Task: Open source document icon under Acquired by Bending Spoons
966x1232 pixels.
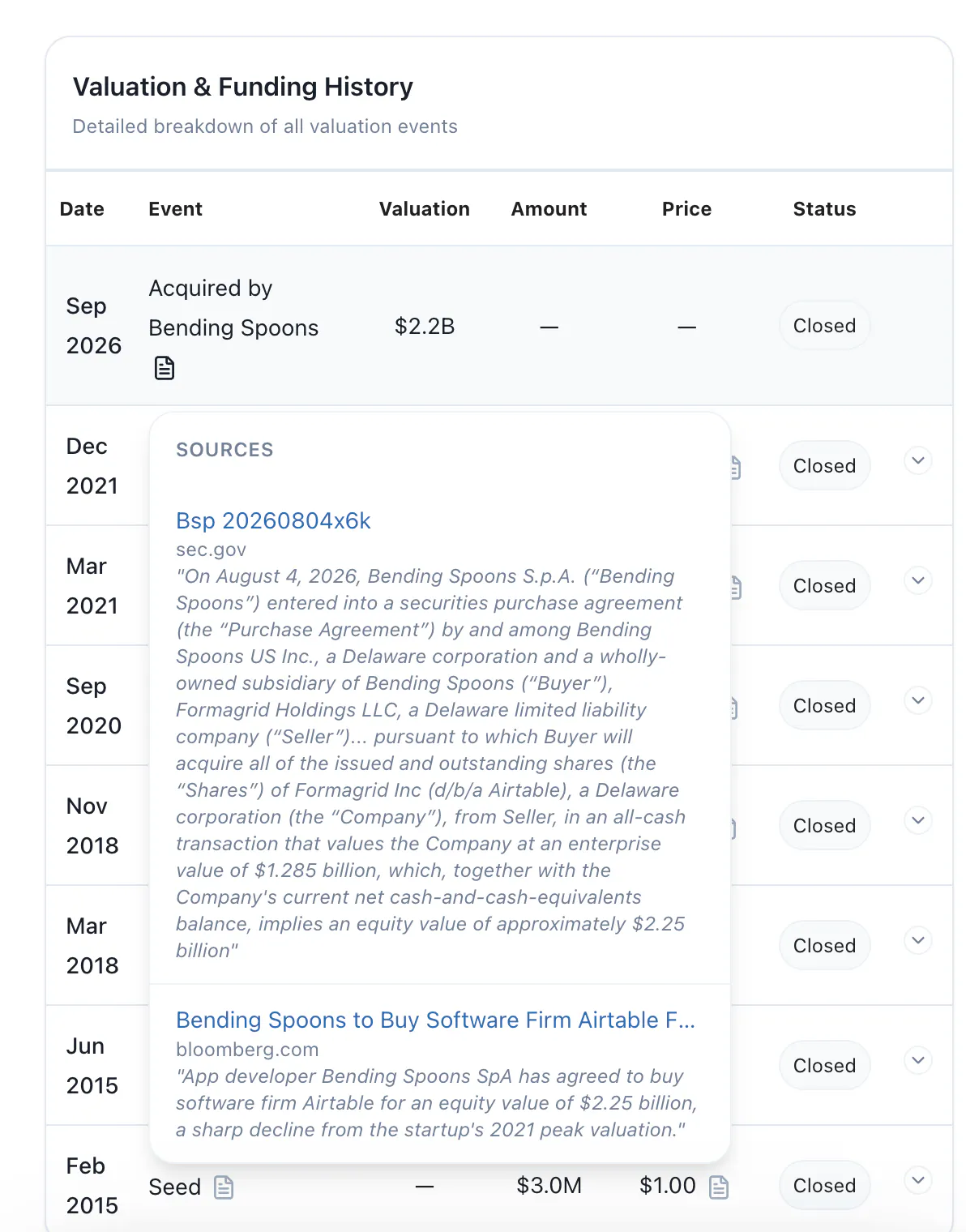Action: click(x=165, y=368)
